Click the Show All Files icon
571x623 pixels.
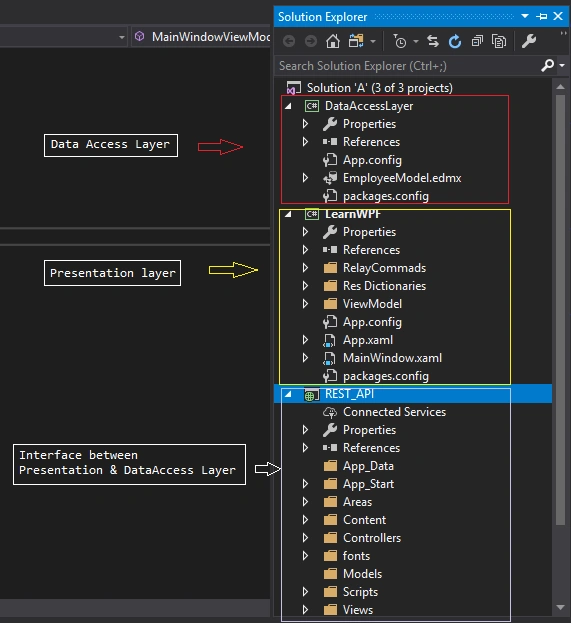coord(499,41)
